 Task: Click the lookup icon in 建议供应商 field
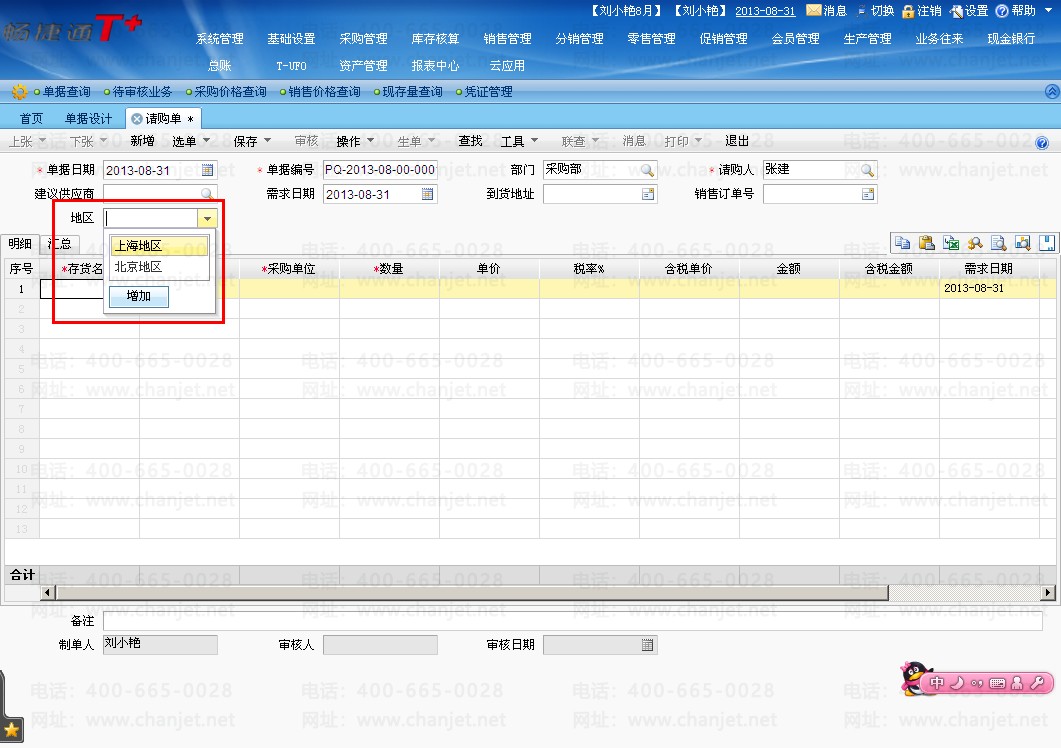point(207,194)
